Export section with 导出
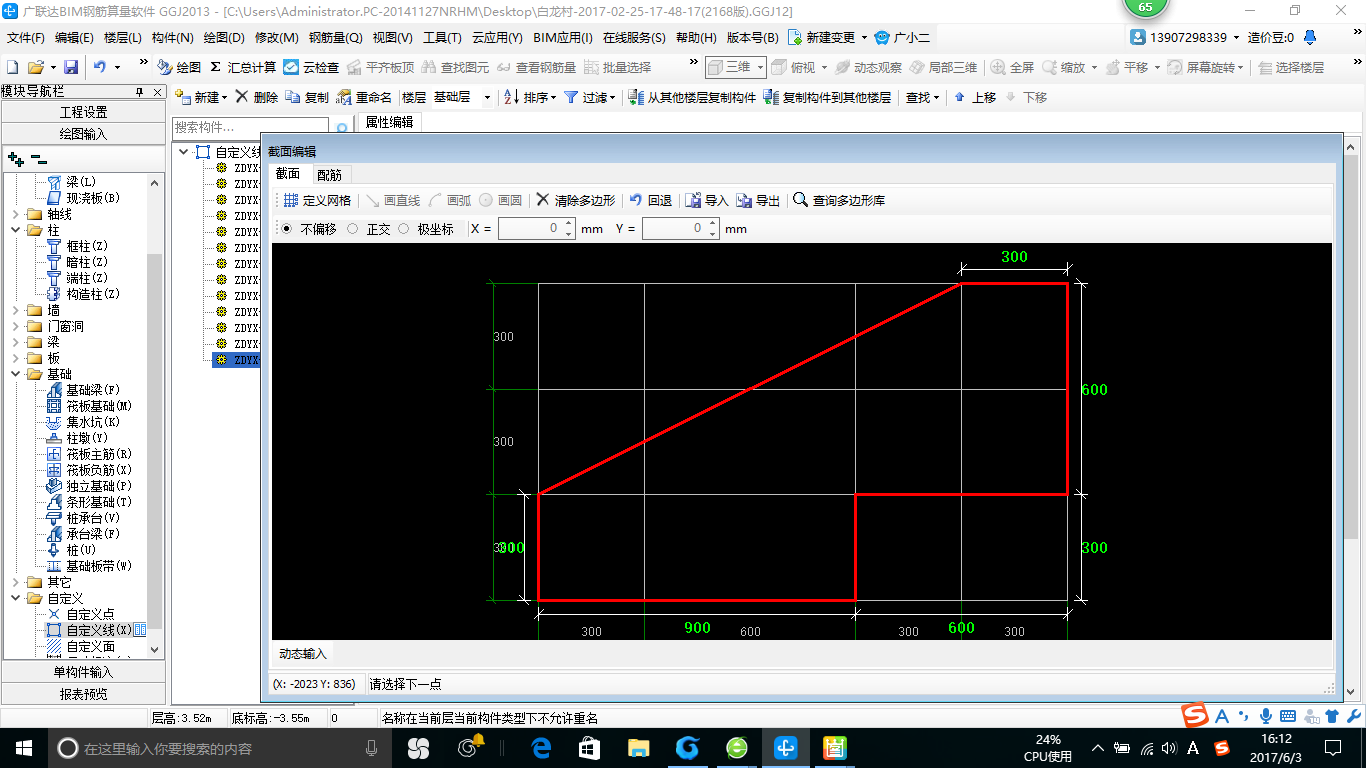This screenshot has width=1366, height=768. pos(758,200)
